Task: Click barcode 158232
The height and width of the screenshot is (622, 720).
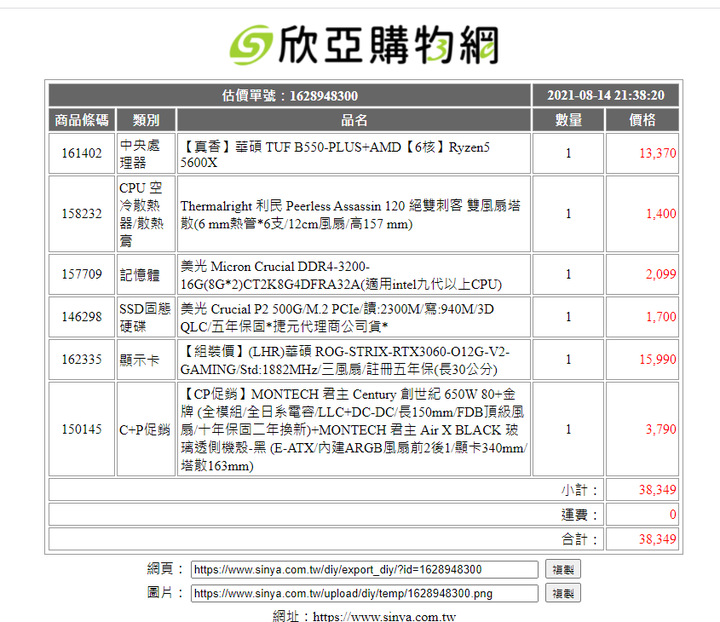Action: pos(82,214)
